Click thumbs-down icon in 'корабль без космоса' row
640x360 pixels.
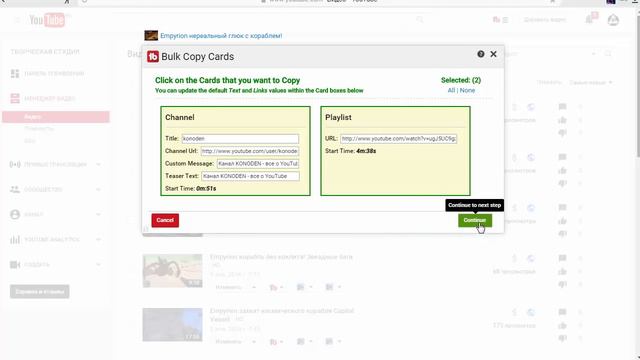coord(562,284)
